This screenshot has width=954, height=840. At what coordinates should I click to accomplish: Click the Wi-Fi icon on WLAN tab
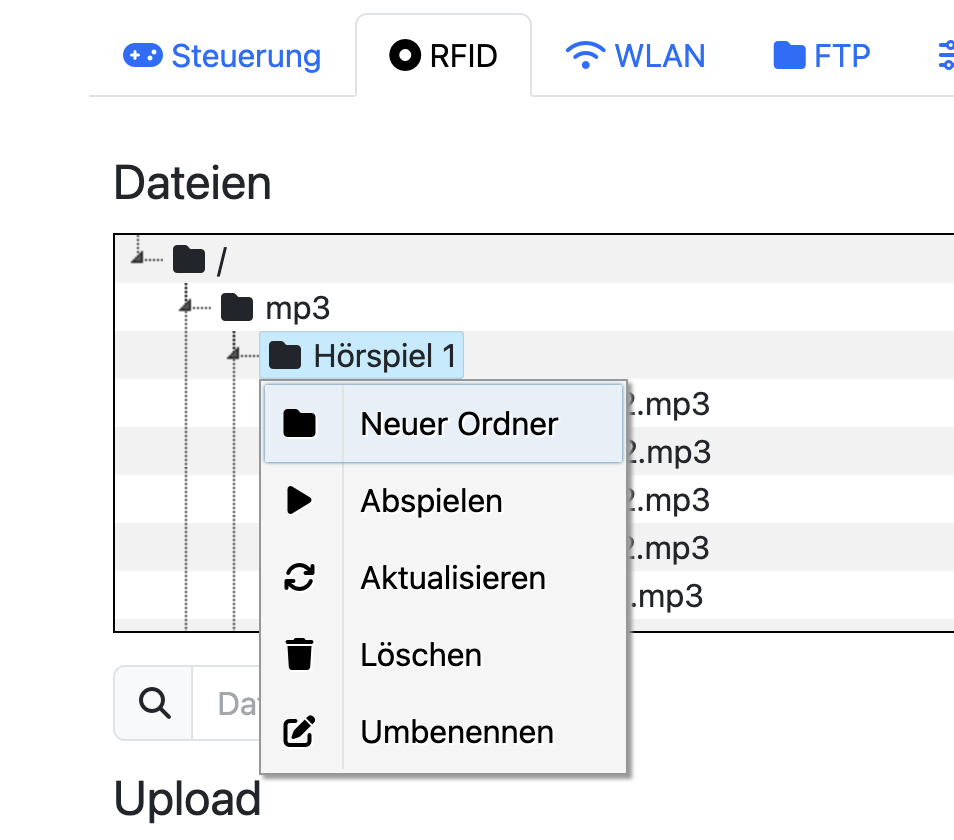(584, 56)
